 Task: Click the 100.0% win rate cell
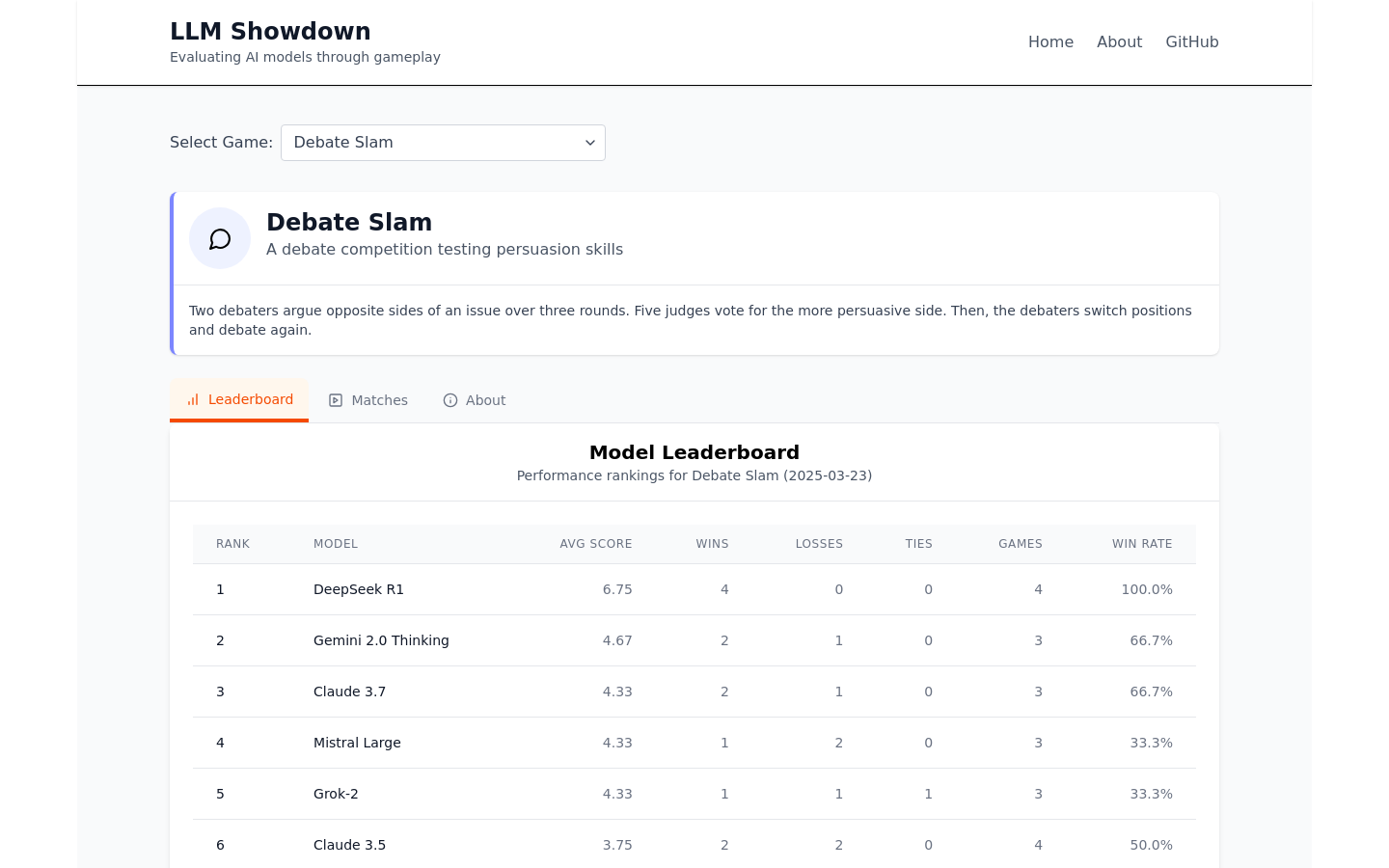click(x=1147, y=589)
